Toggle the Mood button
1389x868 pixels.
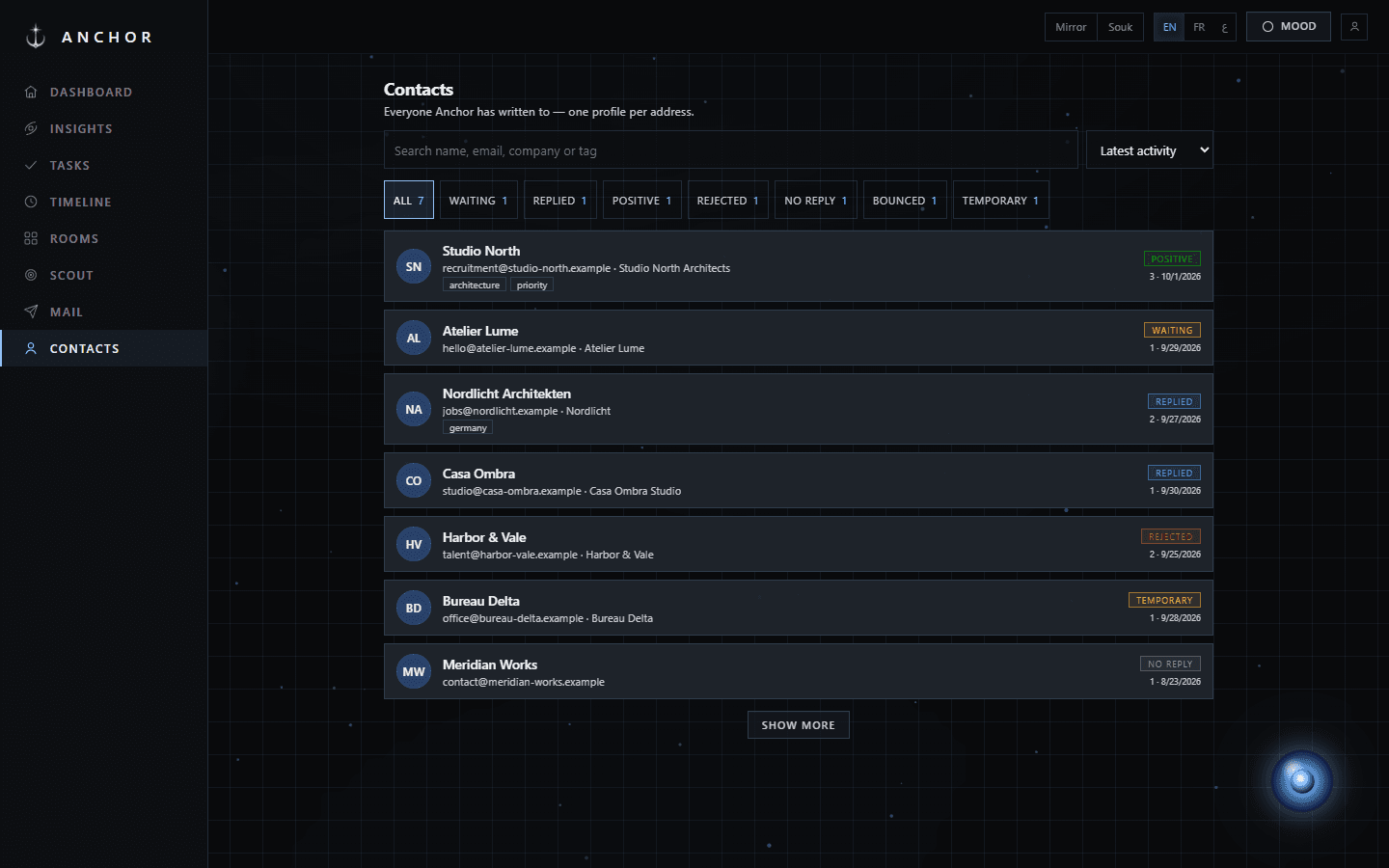(1289, 27)
